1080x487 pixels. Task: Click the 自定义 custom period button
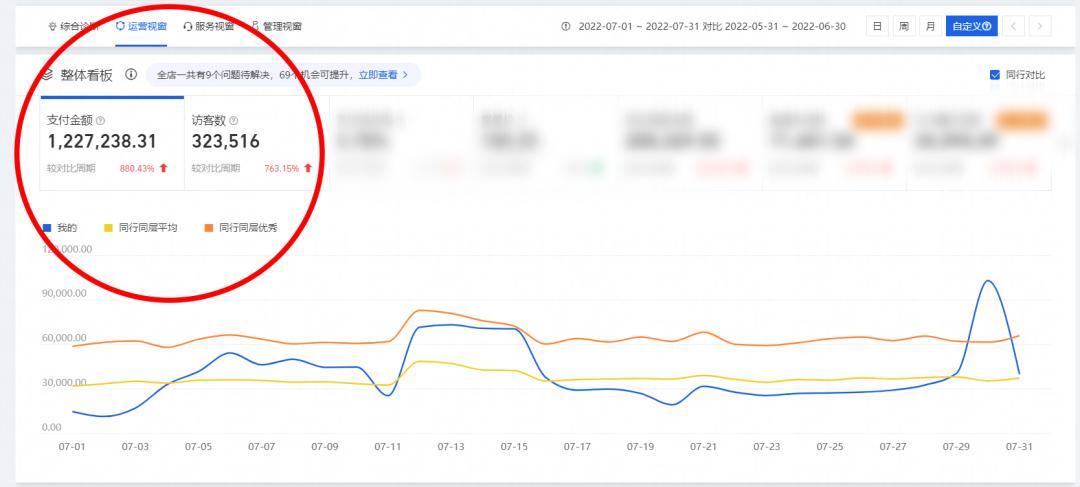(971, 26)
